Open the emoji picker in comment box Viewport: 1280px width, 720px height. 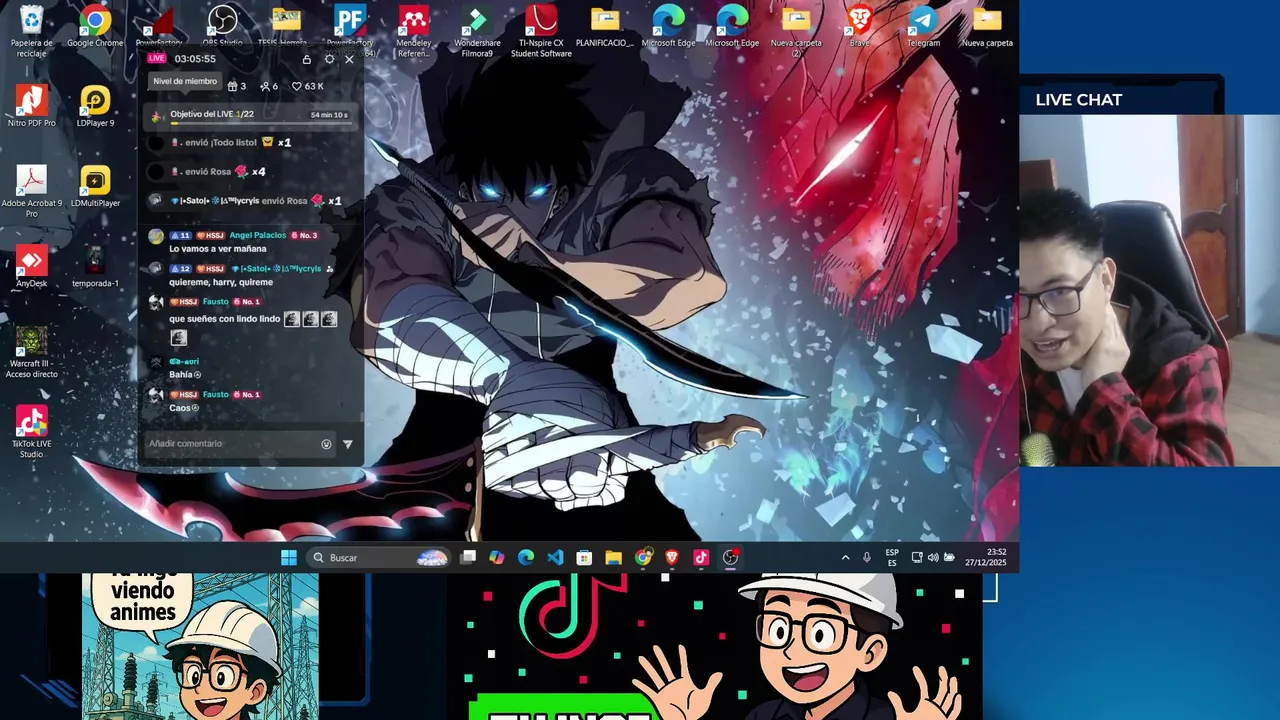(326, 444)
